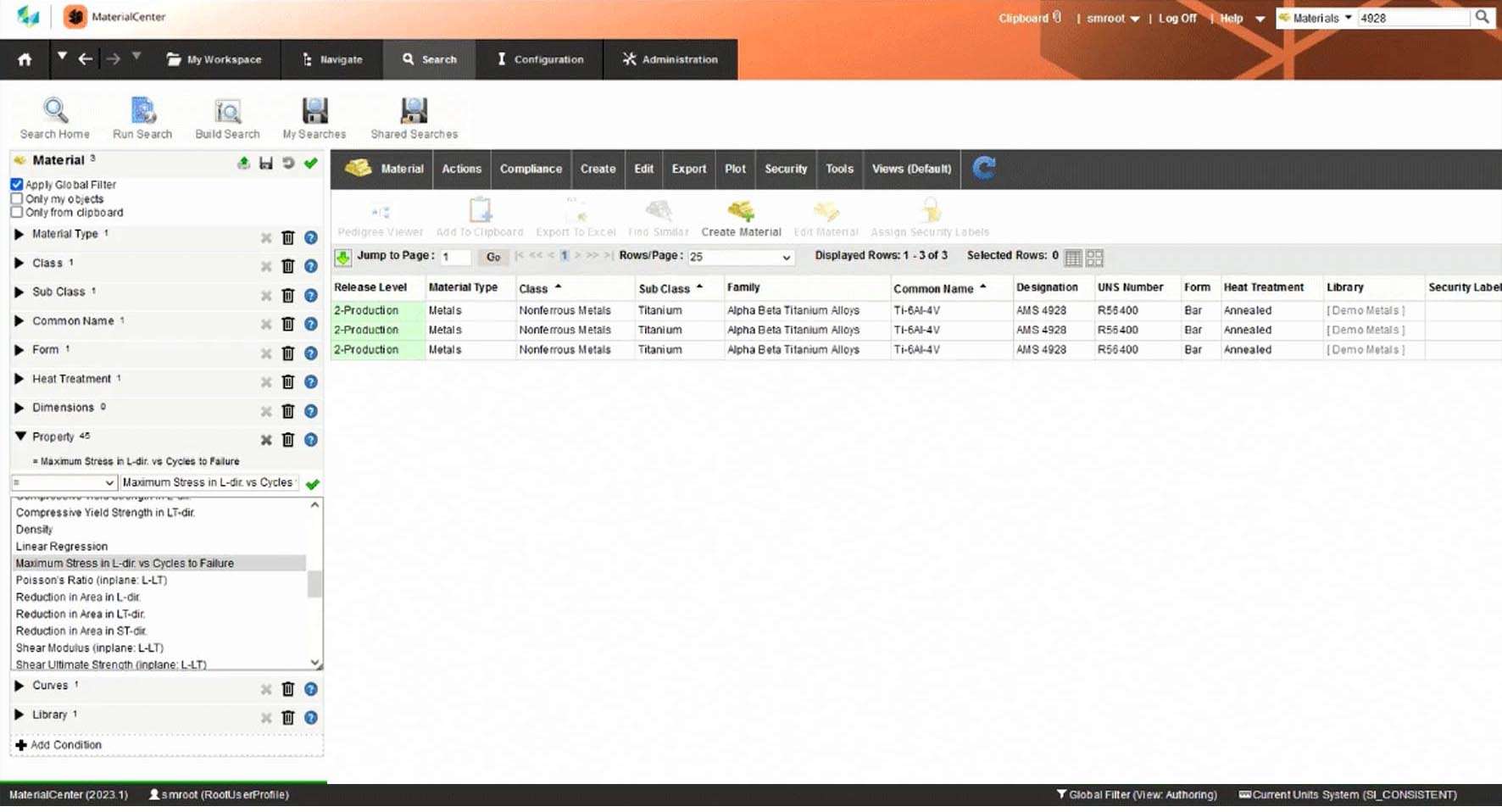Click the Run Search icon
This screenshot has height=812, width=1502.
(x=142, y=112)
